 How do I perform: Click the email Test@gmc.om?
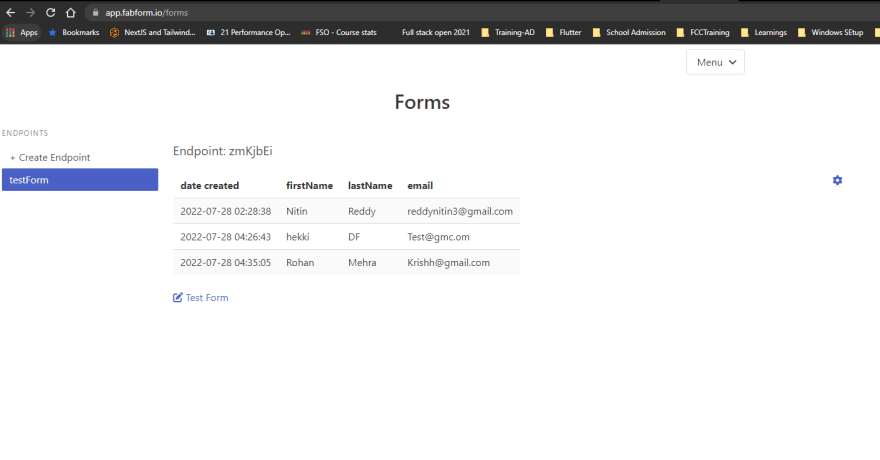tap(438, 237)
